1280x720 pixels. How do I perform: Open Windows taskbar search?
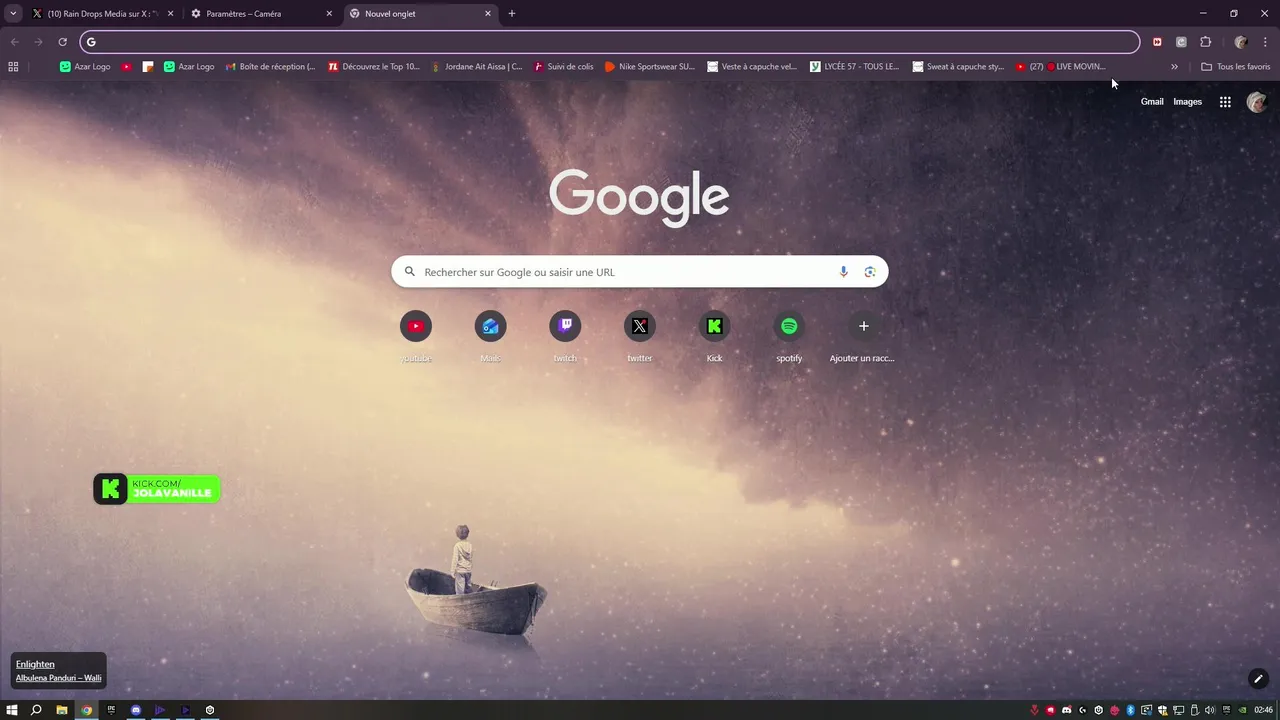coord(36,710)
